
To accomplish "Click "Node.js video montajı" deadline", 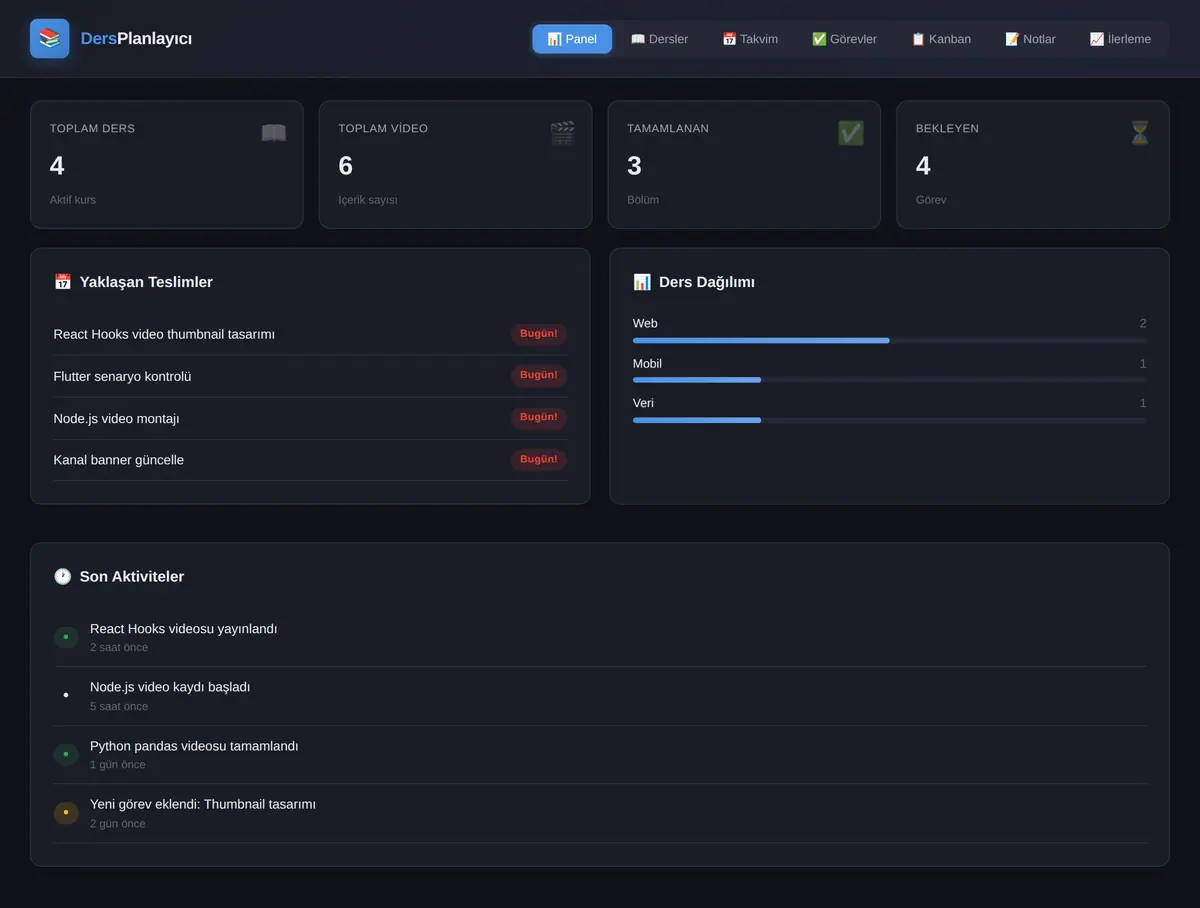I will tap(116, 418).
